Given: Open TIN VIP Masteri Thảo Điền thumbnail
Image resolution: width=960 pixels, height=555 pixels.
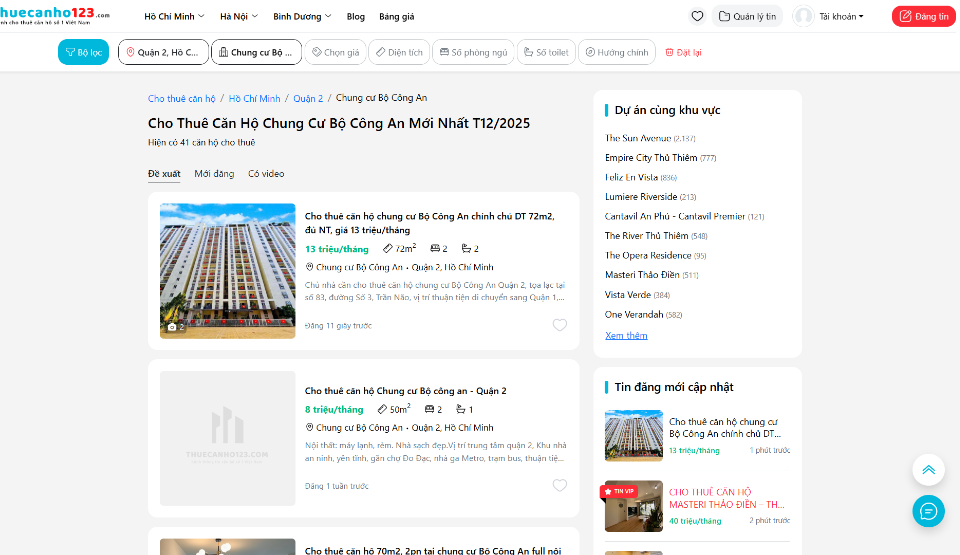Looking at the screenshot, I should tap(634, 506).
